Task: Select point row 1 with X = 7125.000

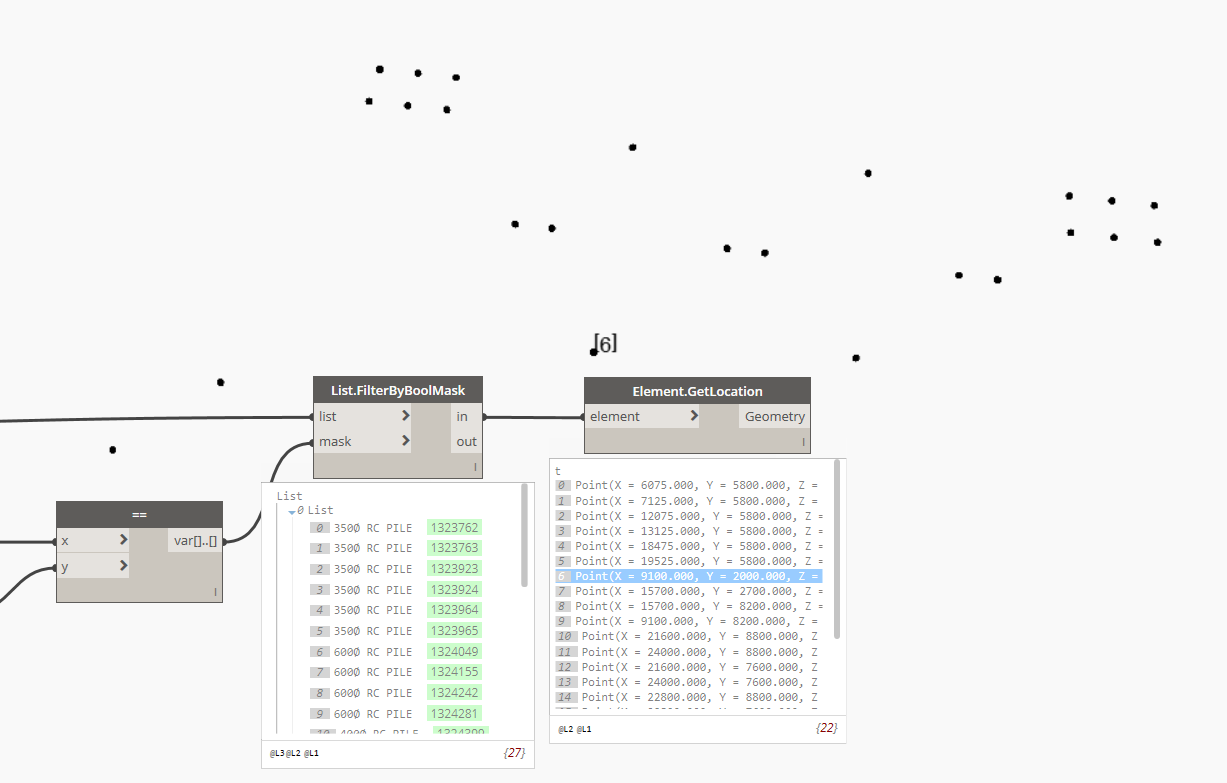Action: point(689,501)
